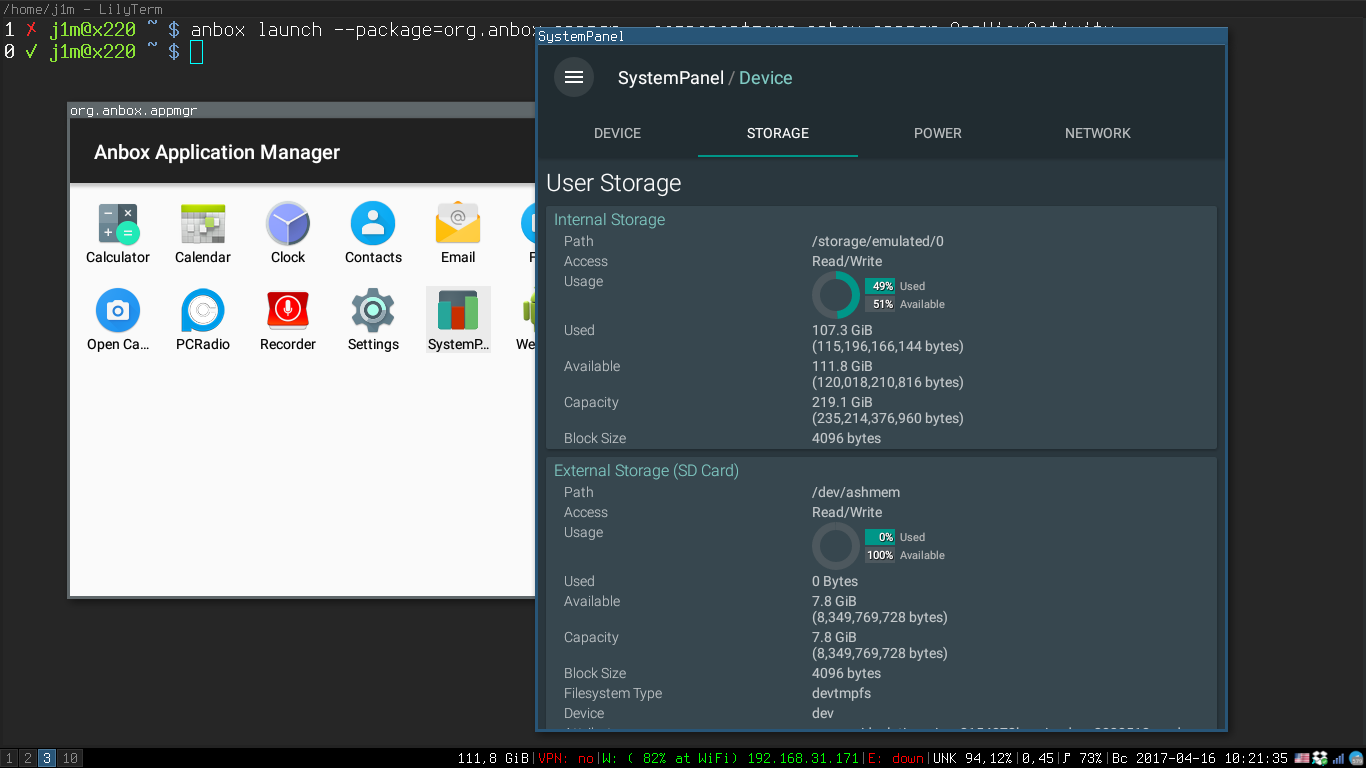Click the 107.3 GiB used value
This screenshot has width=1366, height=768.
click(842, 330)
